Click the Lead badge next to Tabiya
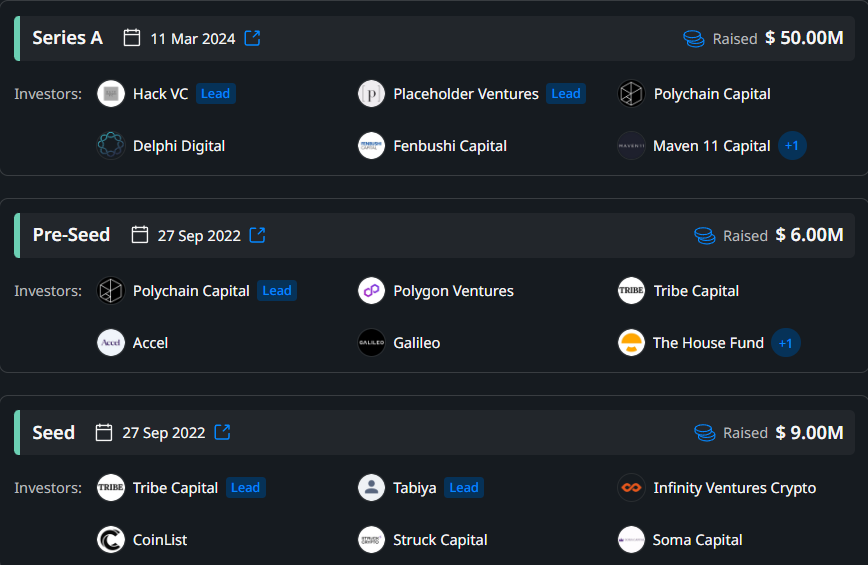868x565 pixels. (x=464, y=488)
